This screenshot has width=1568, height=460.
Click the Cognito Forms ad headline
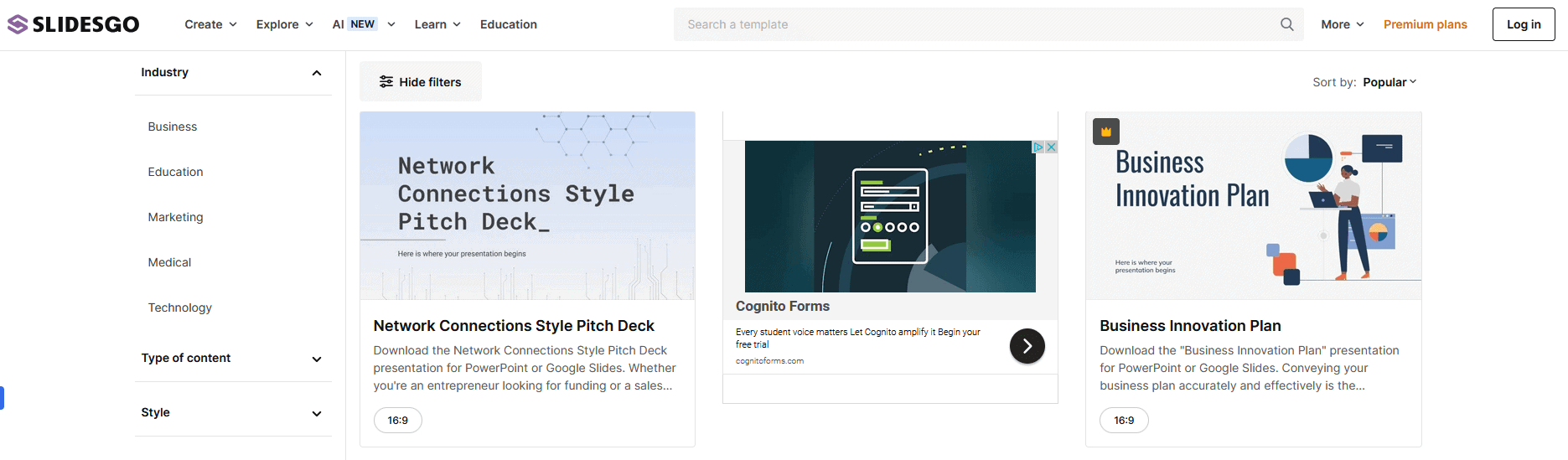783,306
